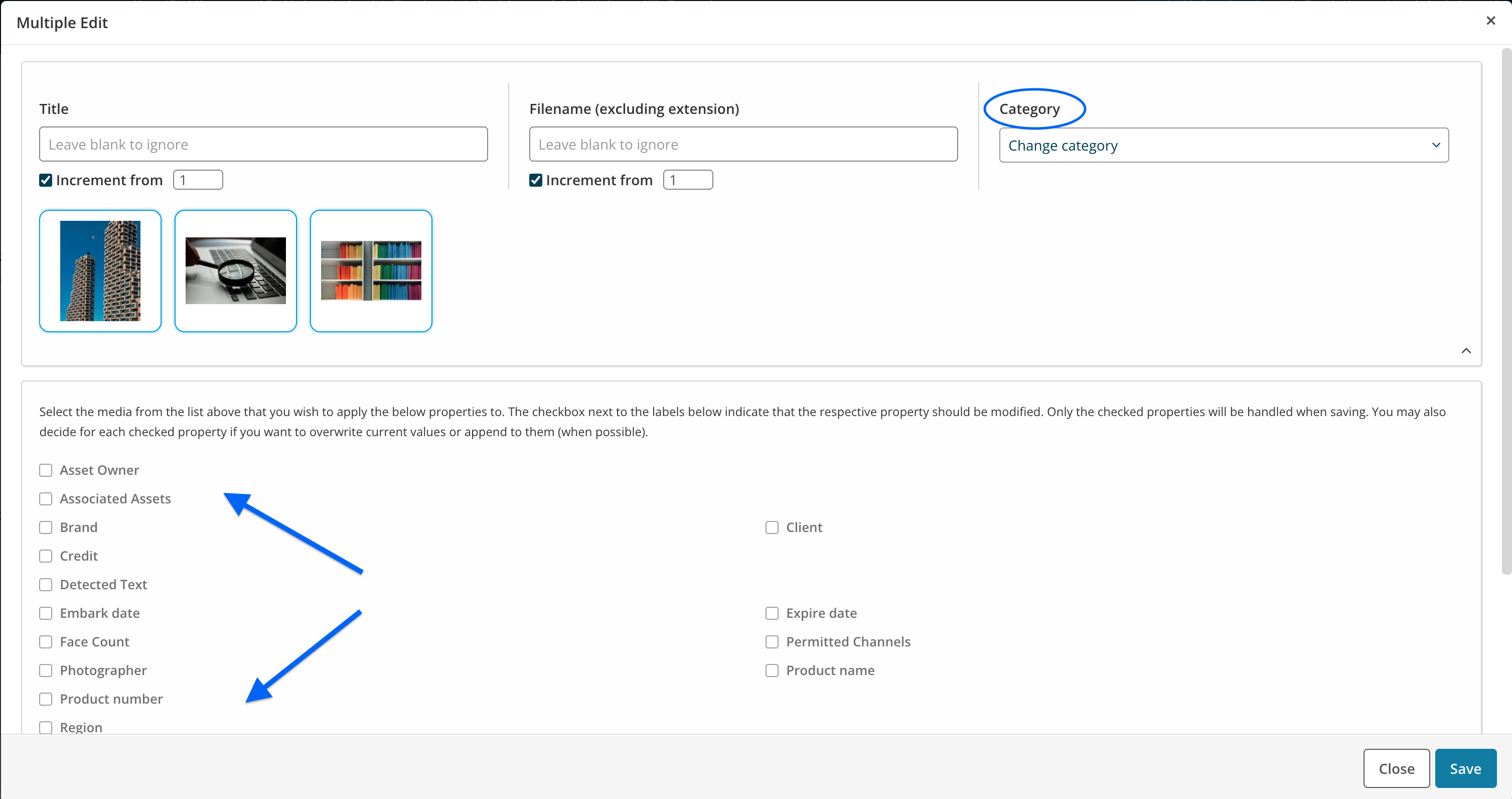Screen dimensions: 1512x799
Task: Enable the Client property checkbox
Action: click(x=772, y=527)
